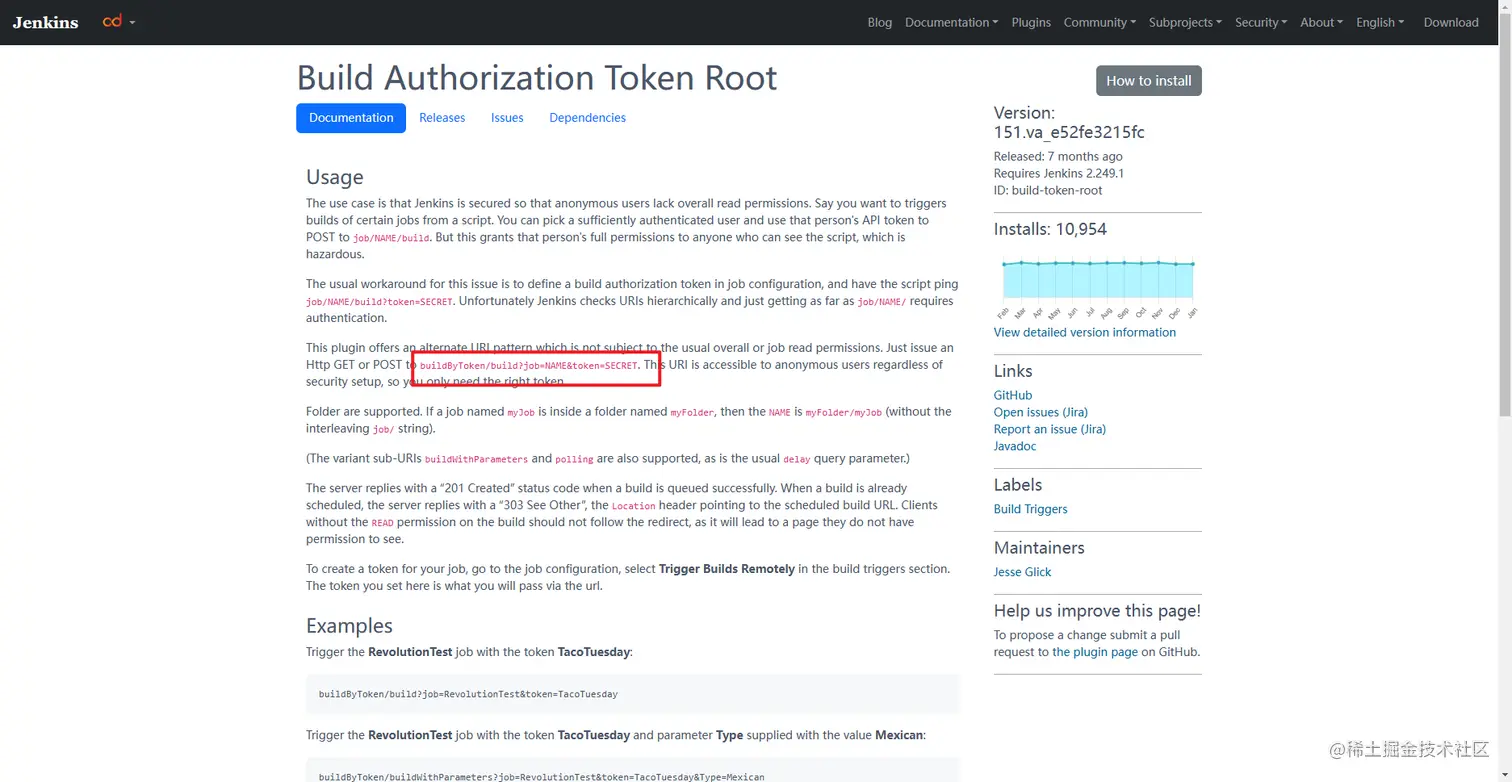Click the Usage heading
The width and height of the screenshot is (1512, 782).
click(334, 177)
